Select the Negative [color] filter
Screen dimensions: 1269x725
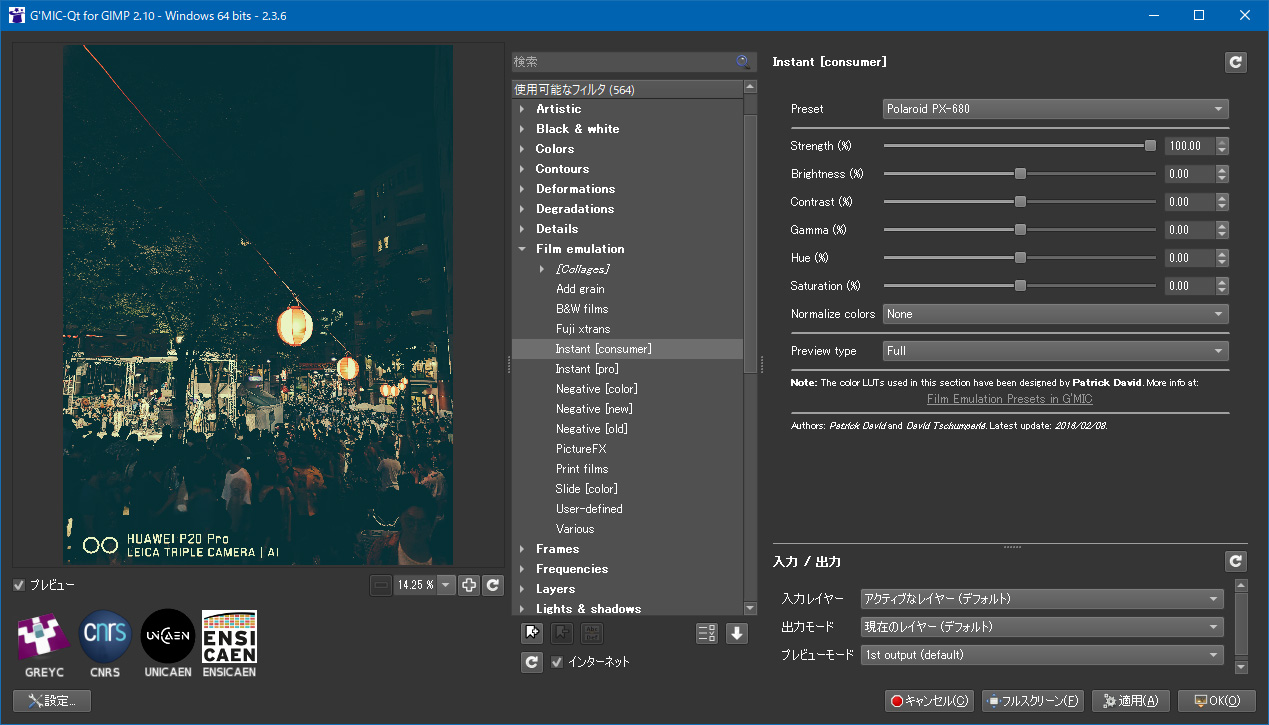[596, 389]
